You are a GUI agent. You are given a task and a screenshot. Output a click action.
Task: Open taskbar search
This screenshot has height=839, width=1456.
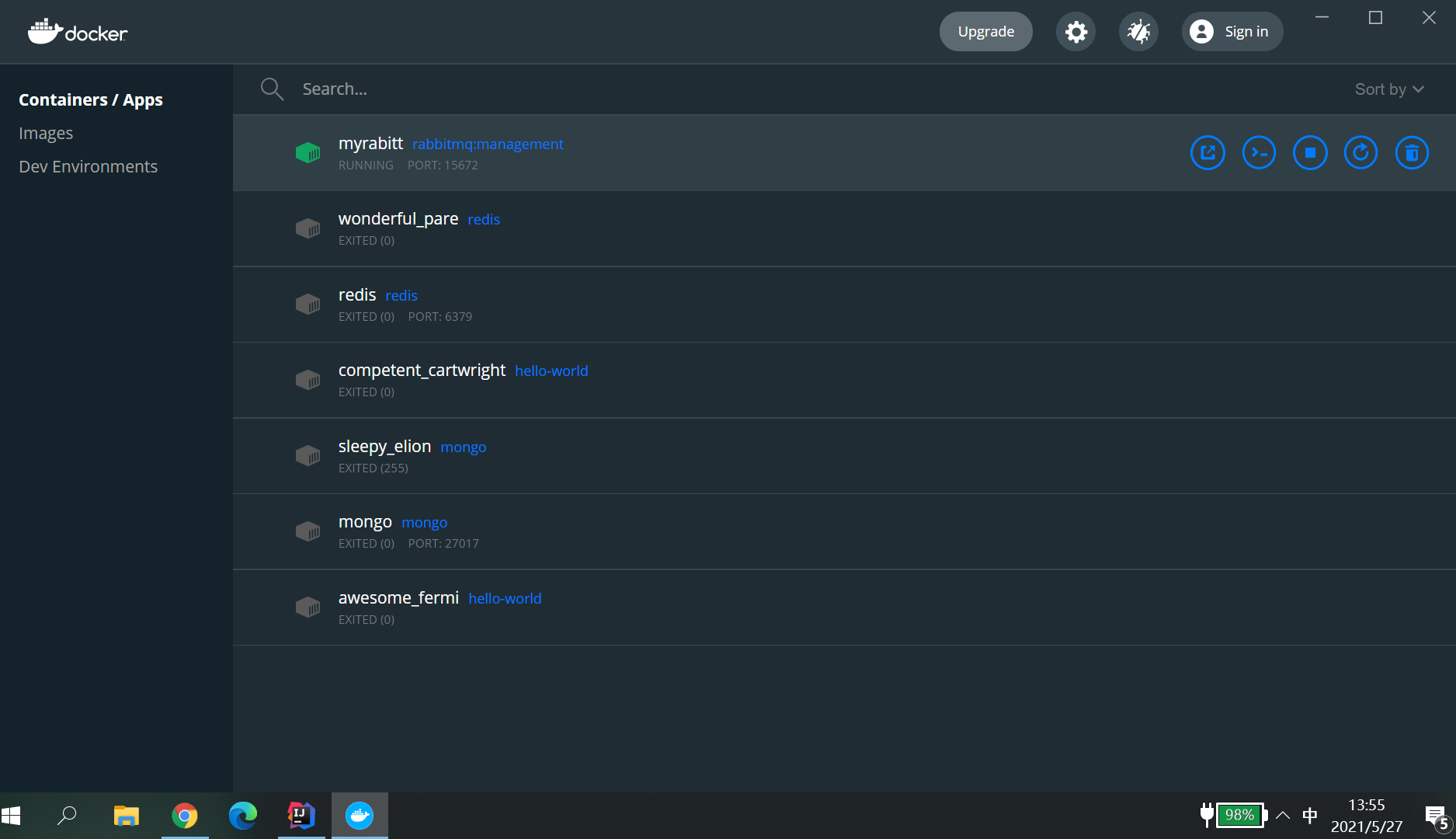pos(68,816)
